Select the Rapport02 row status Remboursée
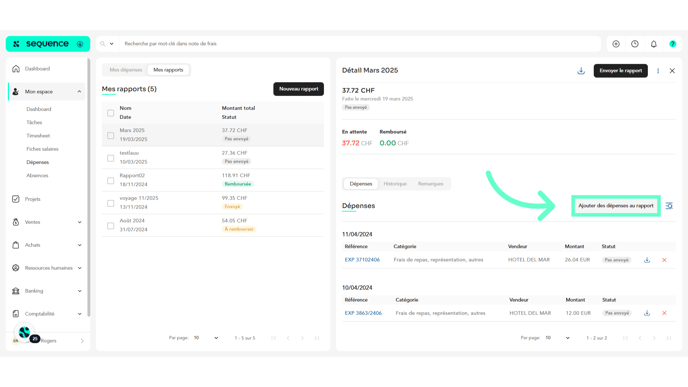688x387 pixels. (237, 184)
